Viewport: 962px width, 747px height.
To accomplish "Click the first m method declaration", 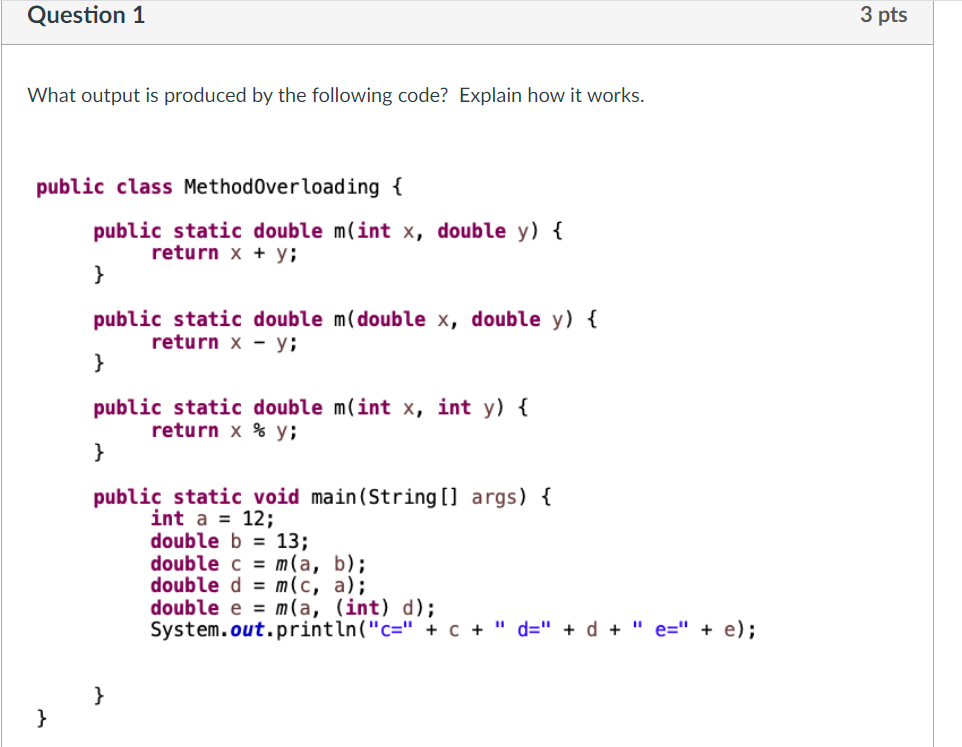I will pyautogui.click(x=325, y=230).
